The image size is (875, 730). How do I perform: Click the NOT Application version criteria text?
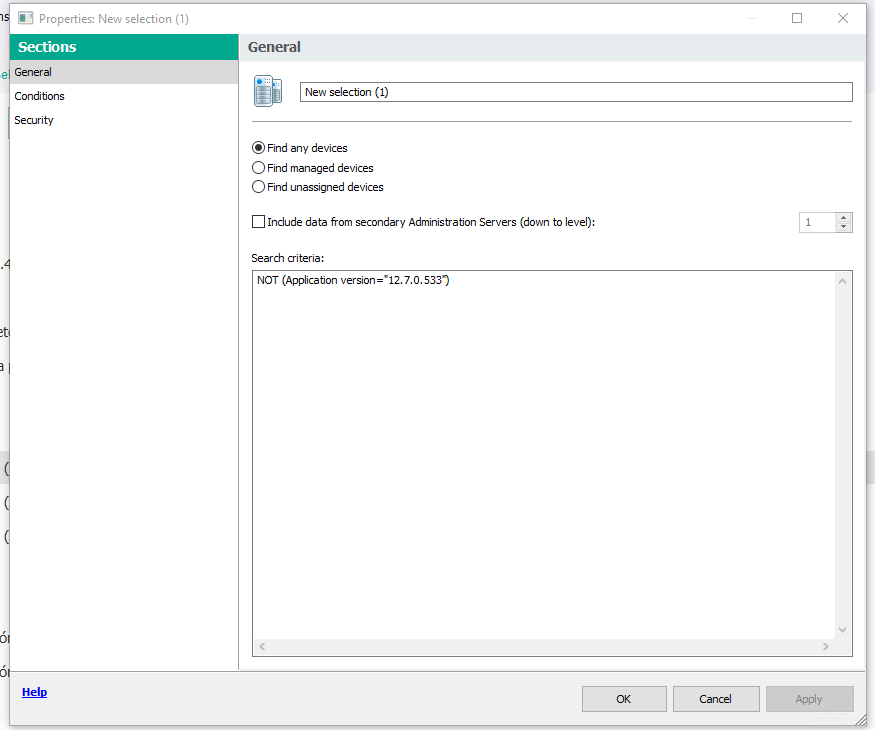pyautogui.click(x=353, y=280)
